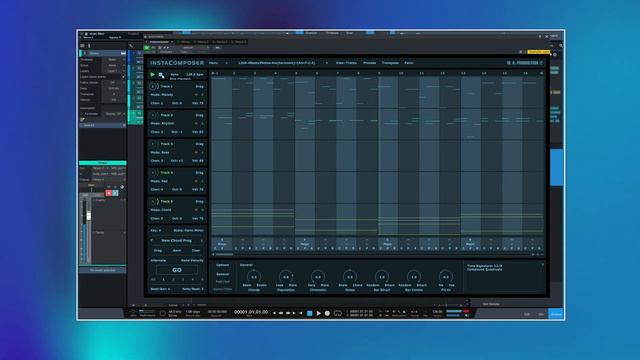
Task: Switch the View: Tracks option
Action: pyautogui.click(x=346, y=63)
